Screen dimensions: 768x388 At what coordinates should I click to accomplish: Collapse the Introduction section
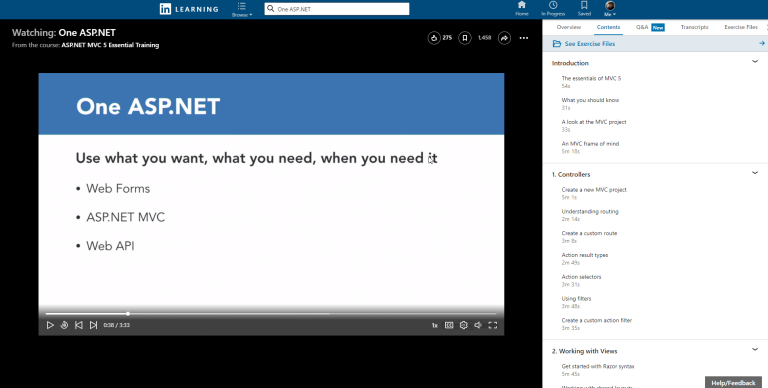pos(755,62)
